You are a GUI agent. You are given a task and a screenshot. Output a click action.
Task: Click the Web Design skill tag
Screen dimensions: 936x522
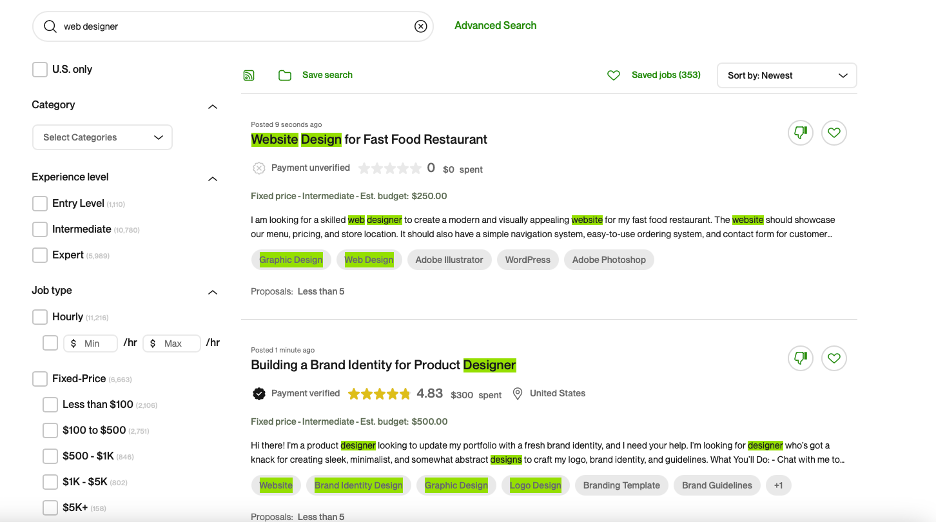[x=369, y=260]
